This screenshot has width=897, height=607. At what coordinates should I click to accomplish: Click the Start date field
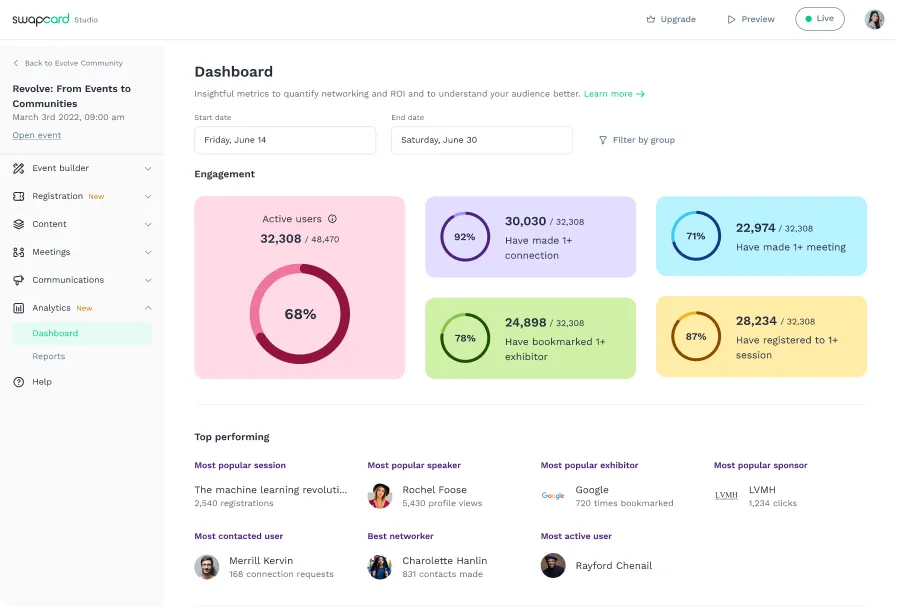284,140
